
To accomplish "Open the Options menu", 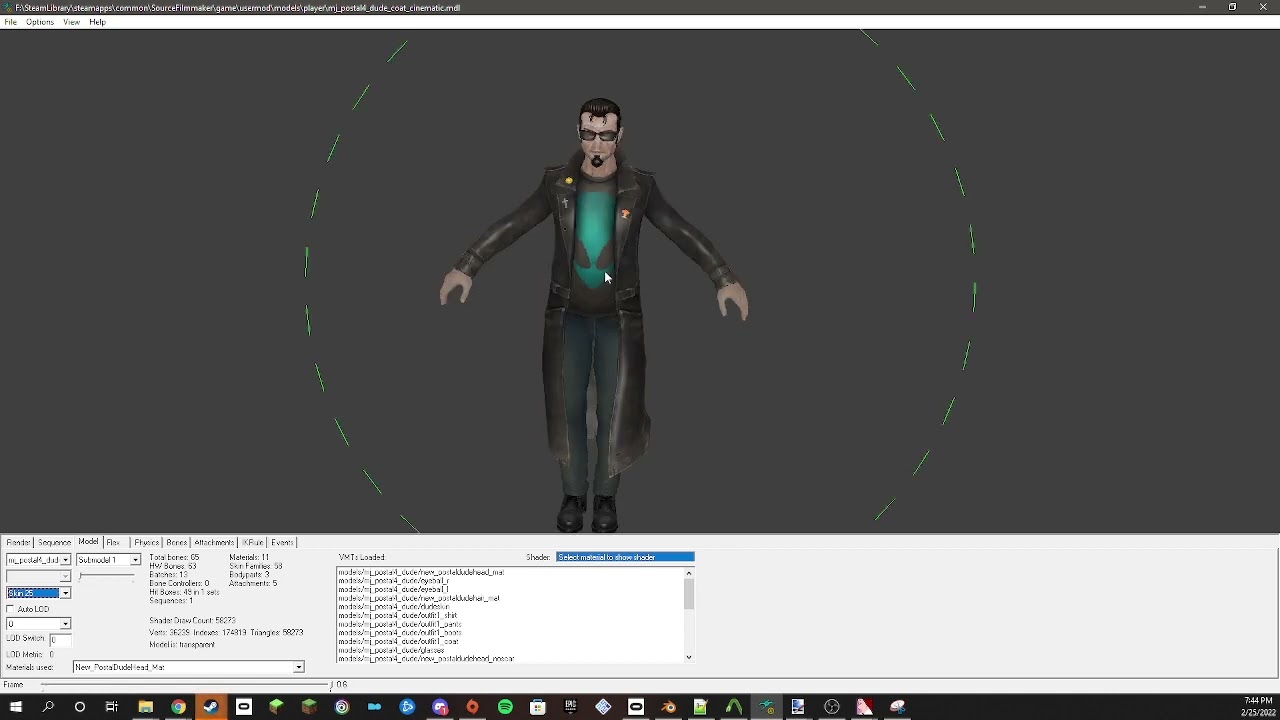I will tap(40, 22).
